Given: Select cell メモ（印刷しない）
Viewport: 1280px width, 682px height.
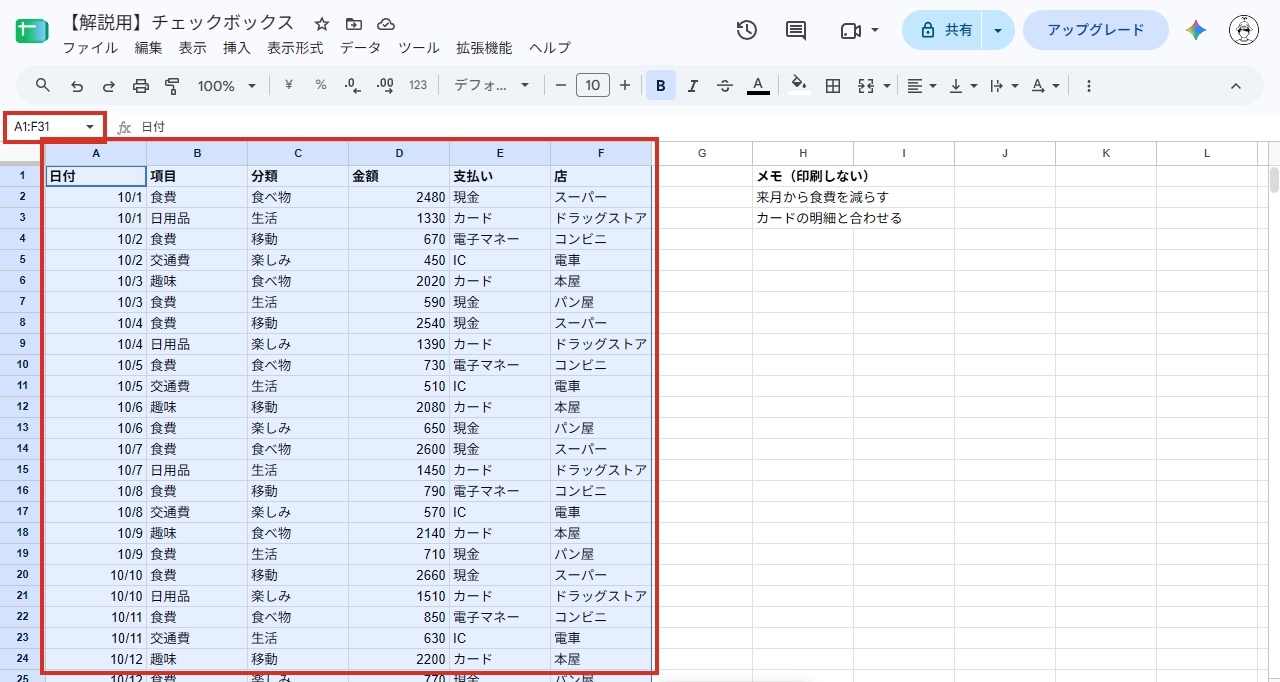Looking at the screenshot, I should (803, 176).
